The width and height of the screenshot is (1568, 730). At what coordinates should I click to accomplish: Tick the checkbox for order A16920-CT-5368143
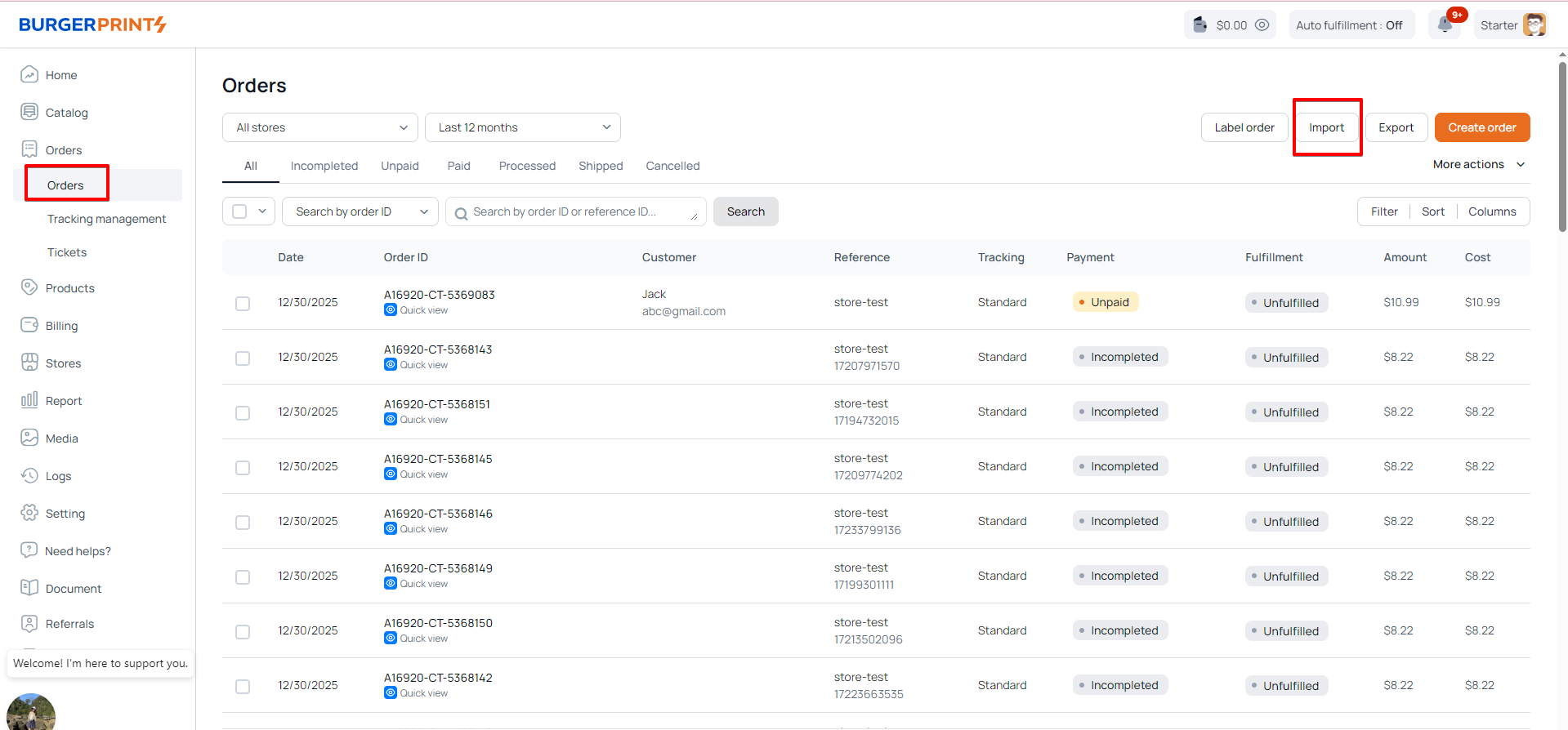[243, 358]
